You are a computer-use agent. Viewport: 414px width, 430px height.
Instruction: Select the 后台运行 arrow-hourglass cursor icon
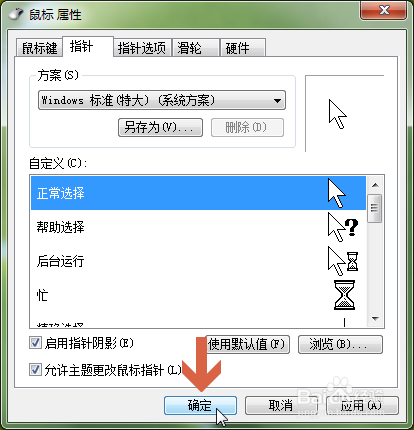point(343,261)
